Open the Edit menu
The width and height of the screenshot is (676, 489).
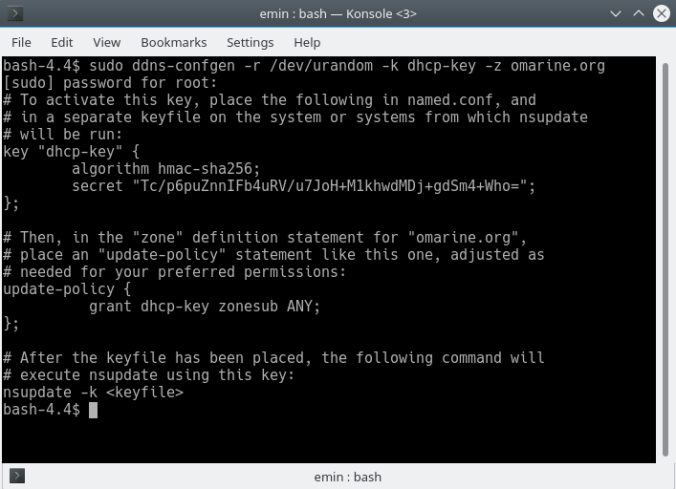[x=62, y=42]
